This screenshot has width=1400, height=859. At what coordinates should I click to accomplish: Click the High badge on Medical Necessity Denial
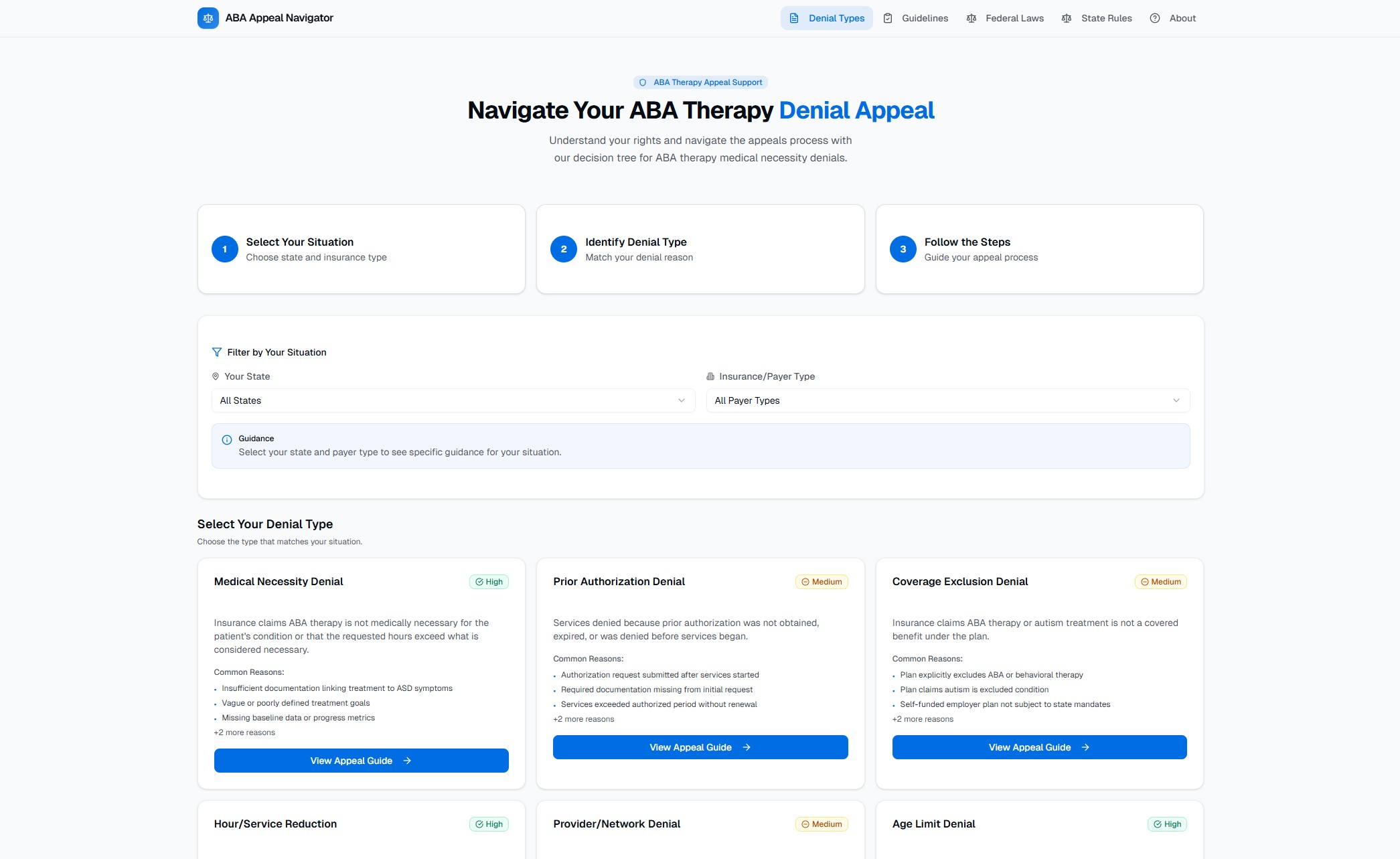(x=489, y=582)
